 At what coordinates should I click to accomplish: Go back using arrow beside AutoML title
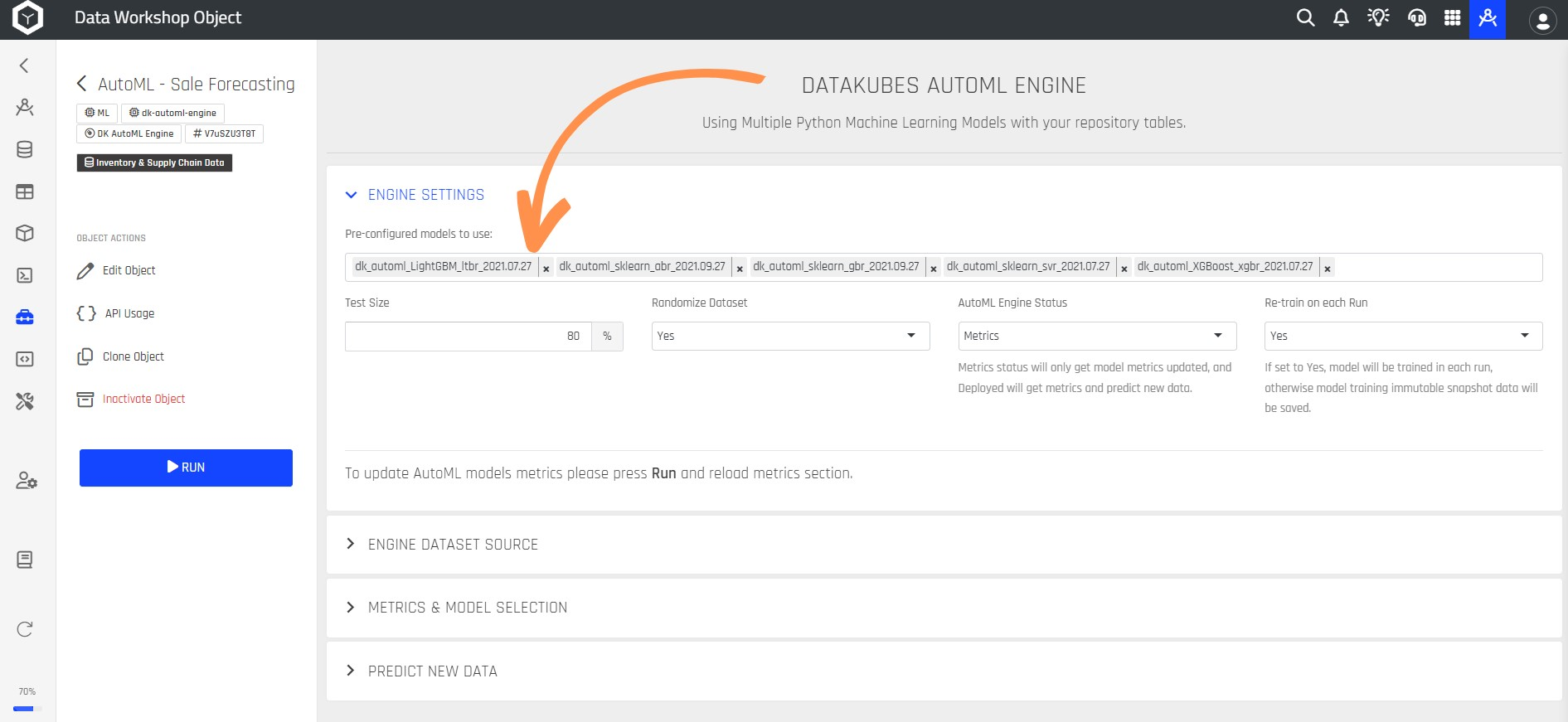click(81, 83)
